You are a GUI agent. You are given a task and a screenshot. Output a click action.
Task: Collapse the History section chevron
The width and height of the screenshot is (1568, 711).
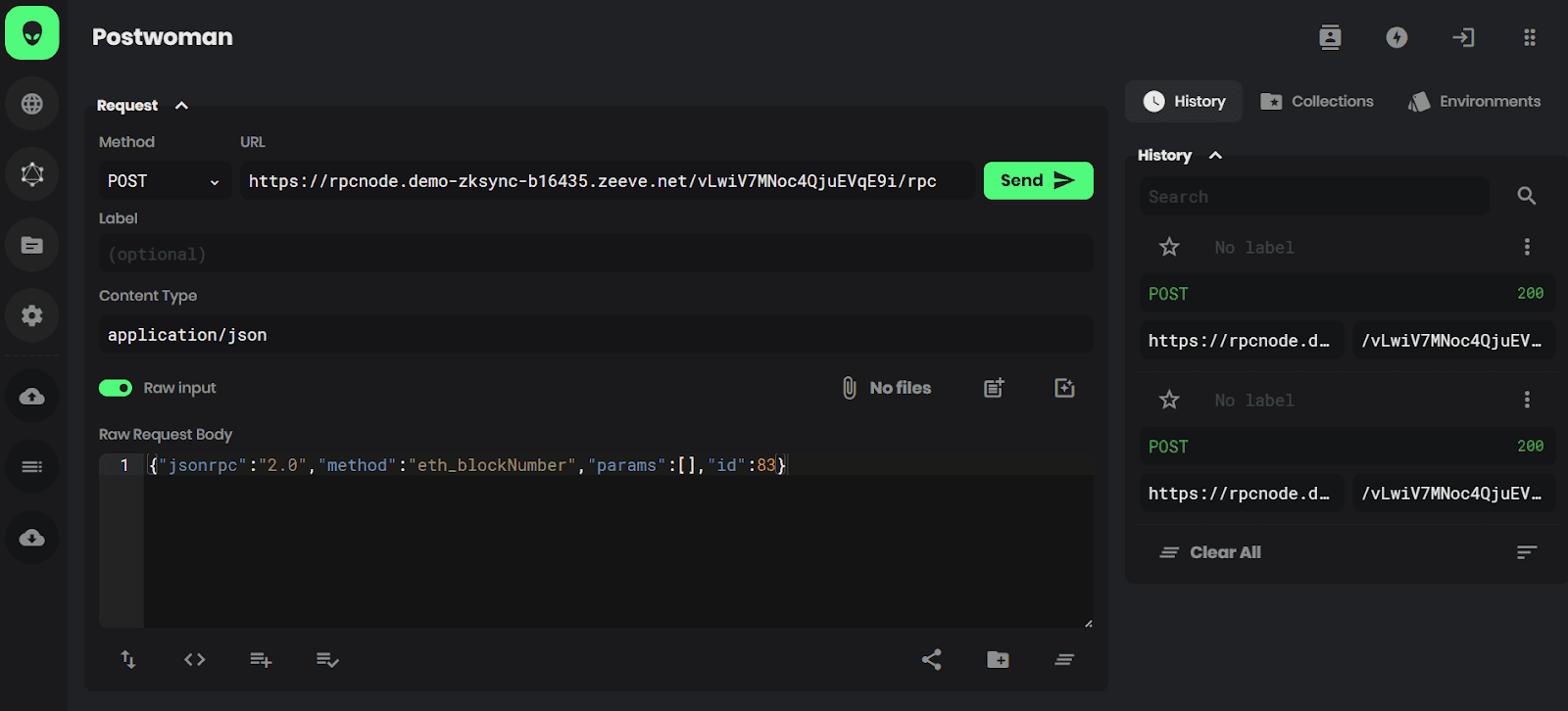tap(1215, 156)
